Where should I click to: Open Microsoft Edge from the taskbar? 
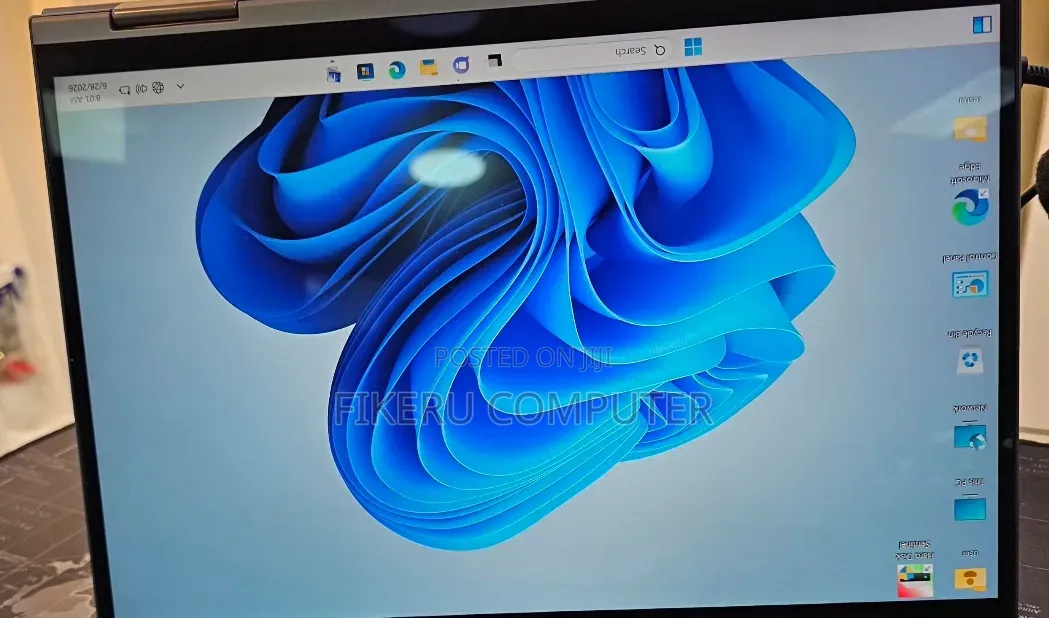click(x=397, y=70)
